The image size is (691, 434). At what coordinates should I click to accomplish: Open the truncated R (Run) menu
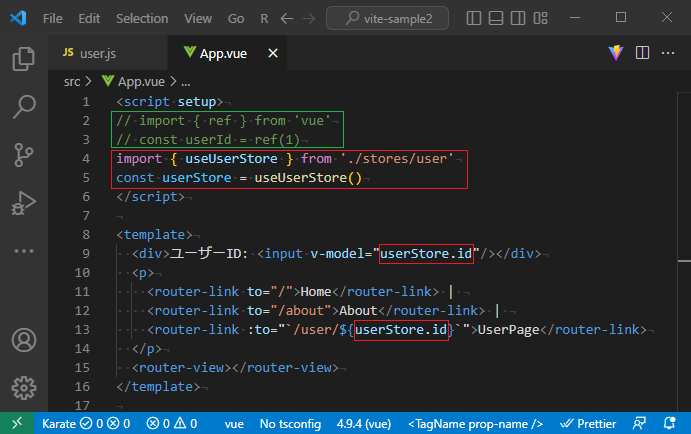264,19
